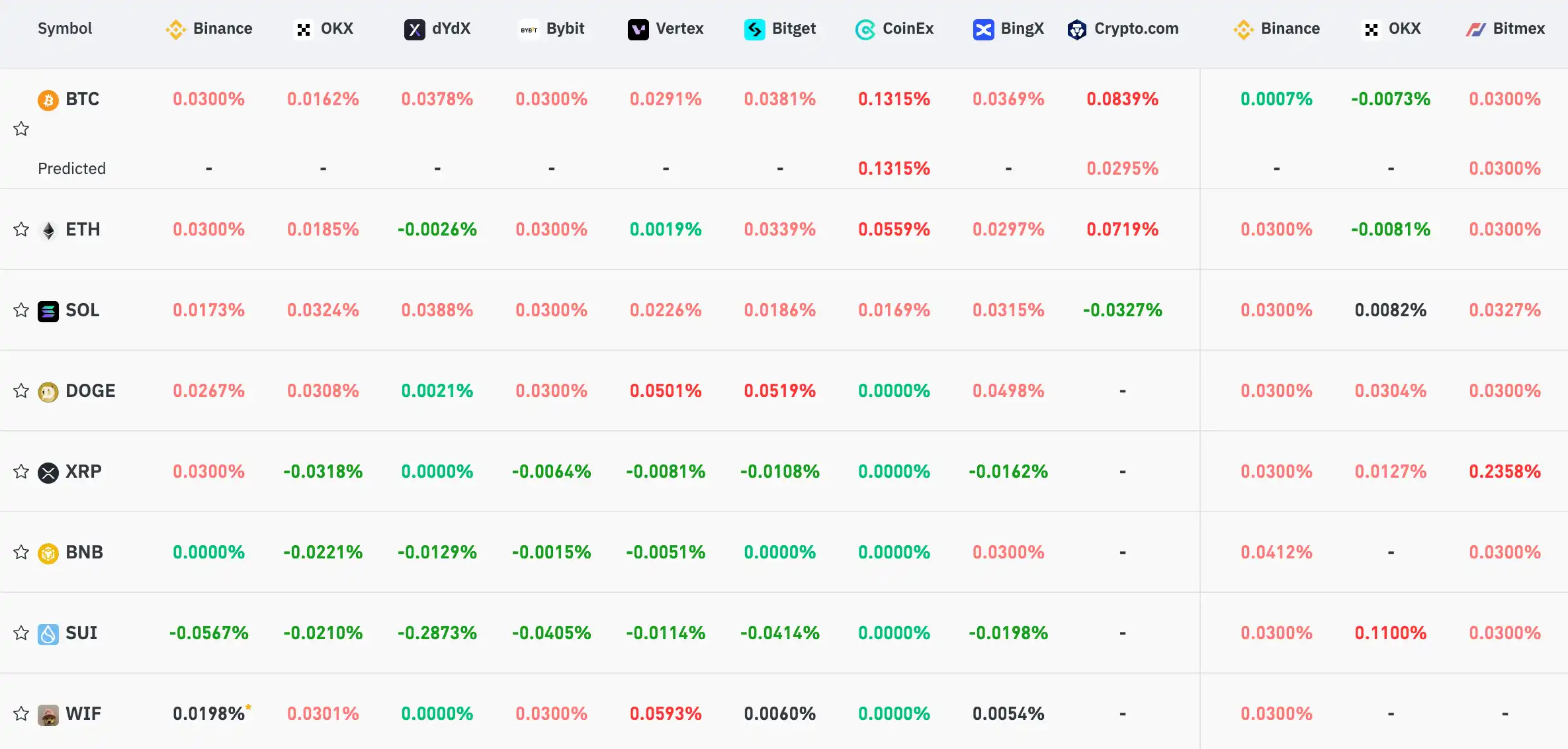Click the Solana coin icon
Image resolution: width=1568 pixels, height=749 pixels.
pyautogui.click(x=48, y=311)
